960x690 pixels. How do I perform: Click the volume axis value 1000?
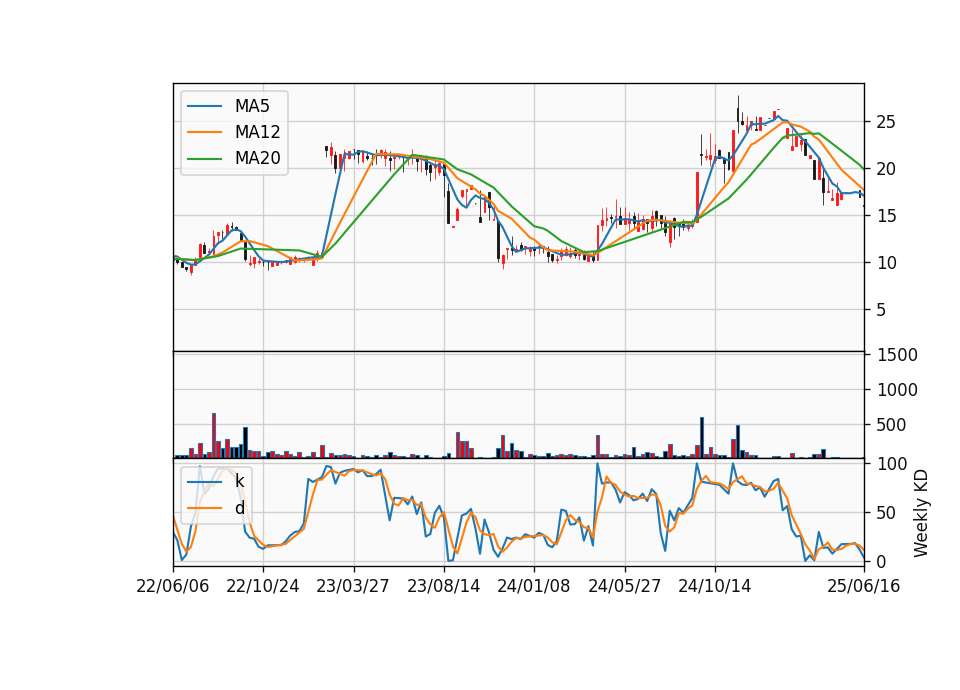tap(897, 390)
